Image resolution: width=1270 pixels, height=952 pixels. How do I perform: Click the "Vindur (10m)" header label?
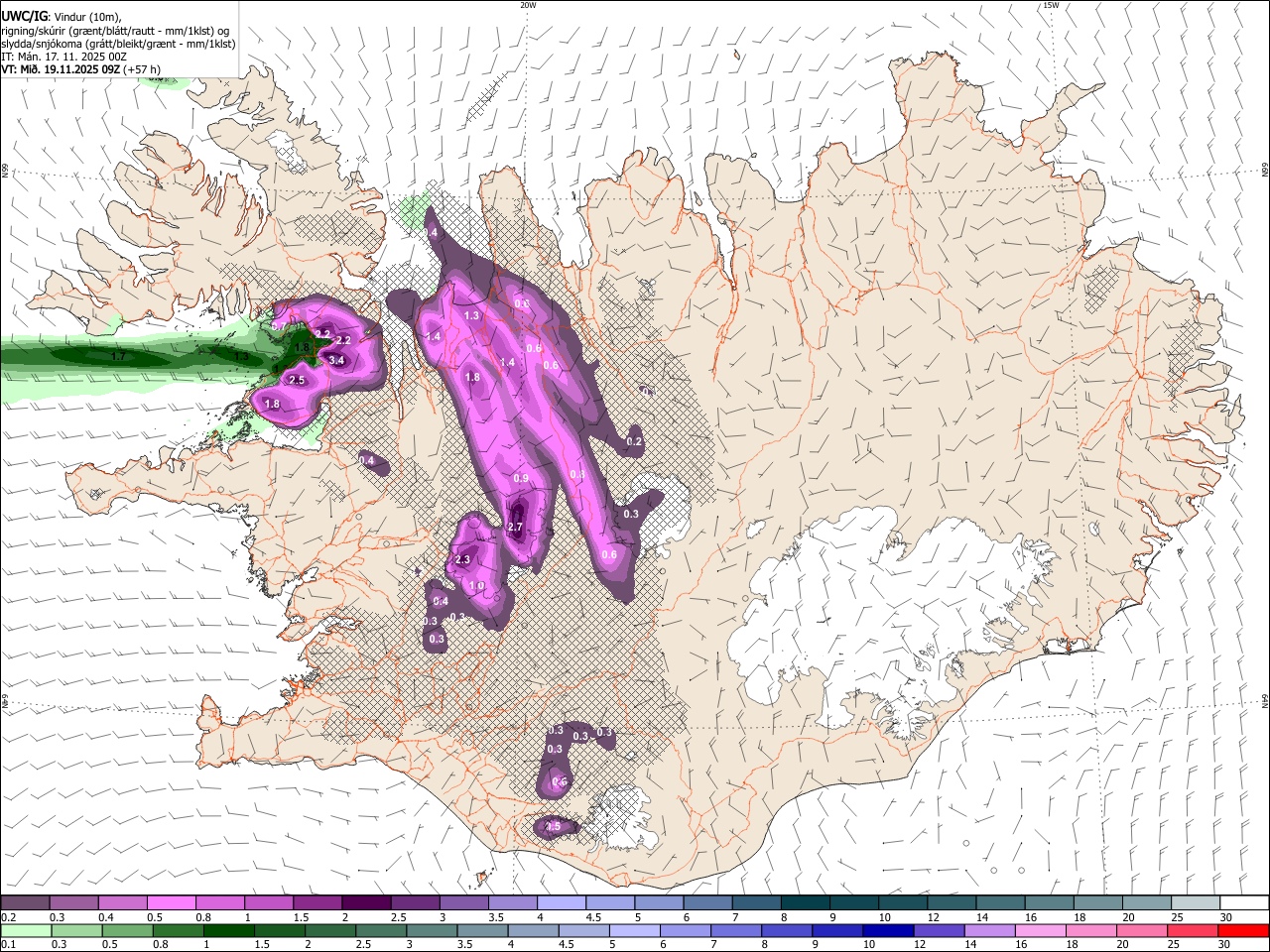coord(87,17)
